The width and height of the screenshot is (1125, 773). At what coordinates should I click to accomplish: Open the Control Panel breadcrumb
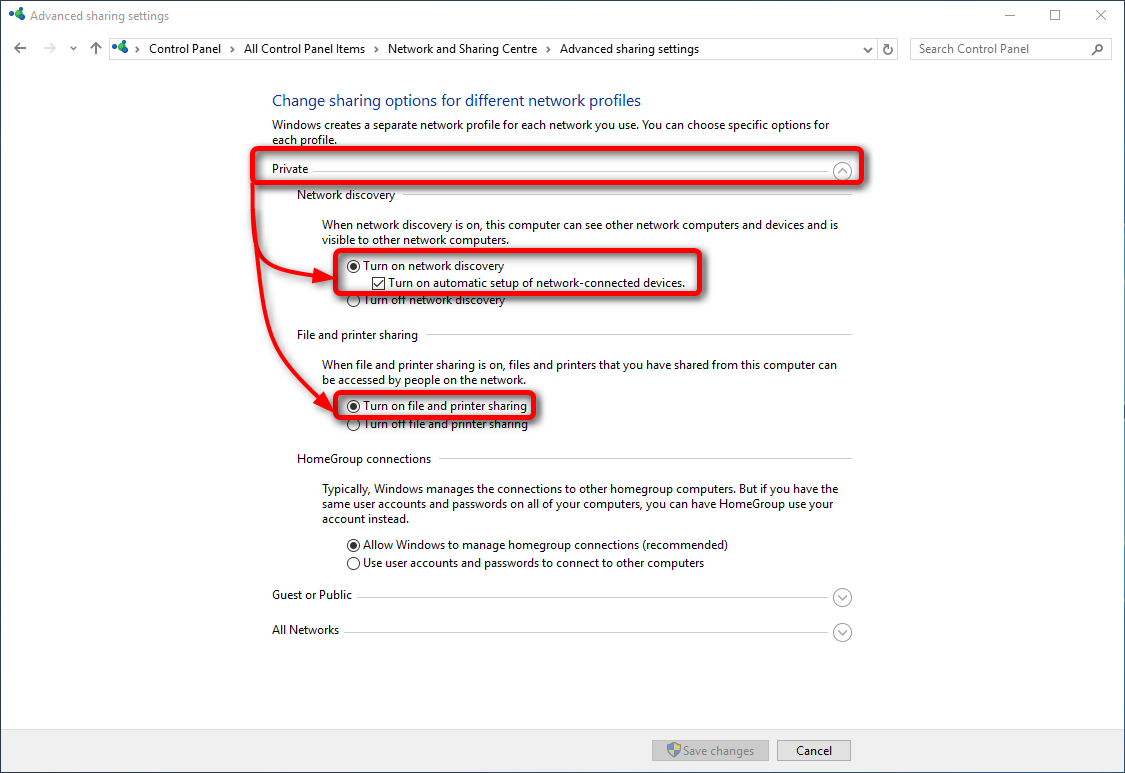pyautogui.click(x=184, y=49)
